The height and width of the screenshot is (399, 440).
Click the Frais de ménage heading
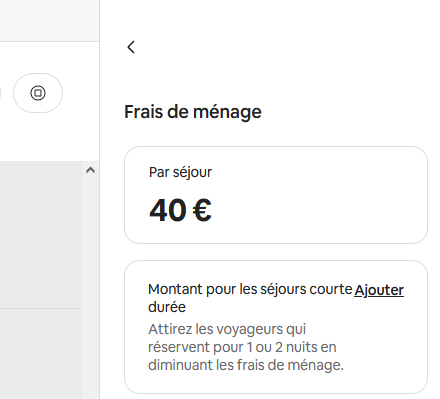pos(193,112)
